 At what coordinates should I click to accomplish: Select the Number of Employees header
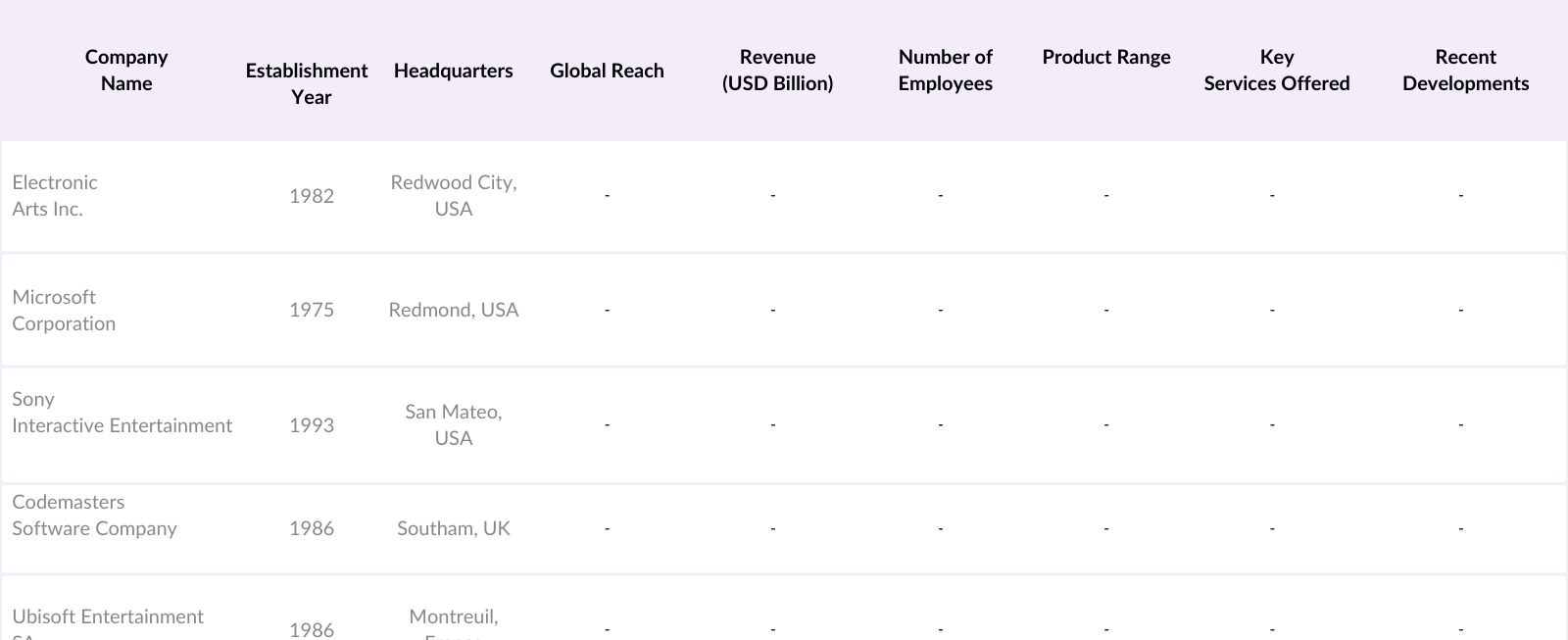(945, 70)
